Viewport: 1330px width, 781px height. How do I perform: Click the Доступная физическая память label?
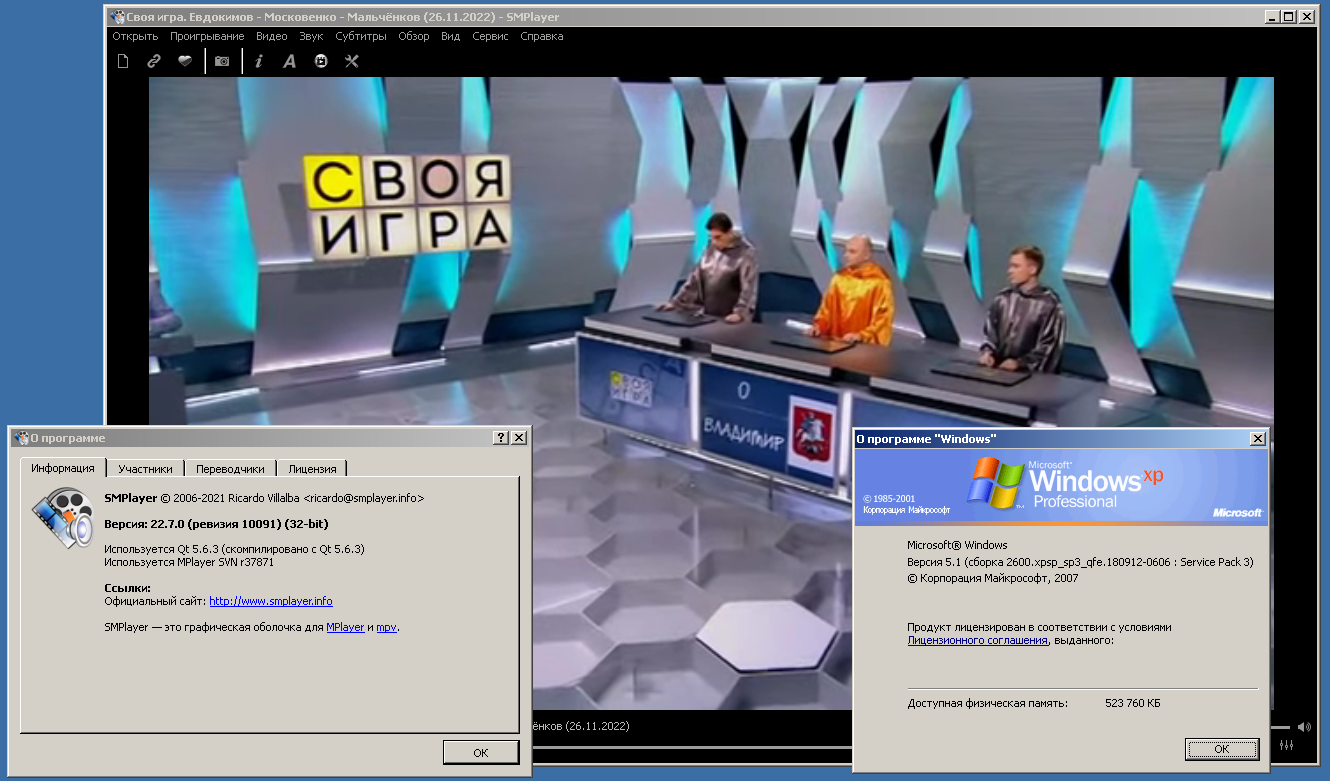pyautogui.click(x=987, y=703)
